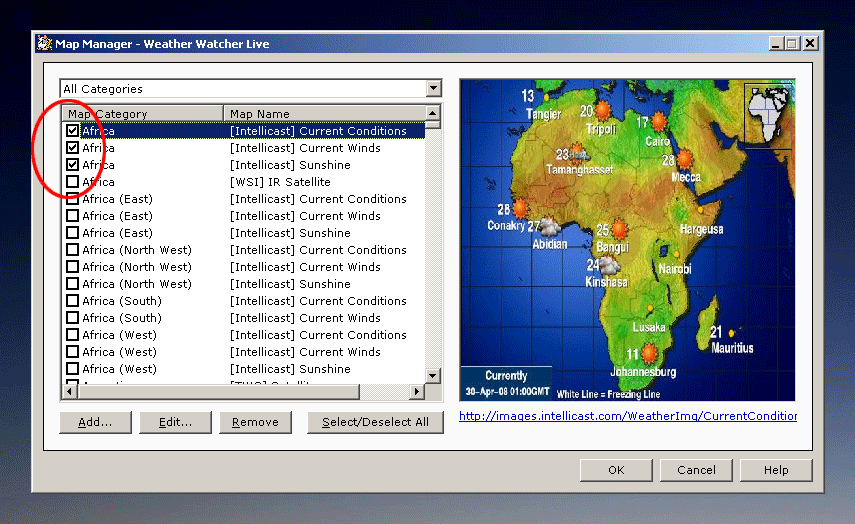Screen dimensions: 855x524
Task: Click the Map Manager title bar icon
Action: [x=44, y=44]
